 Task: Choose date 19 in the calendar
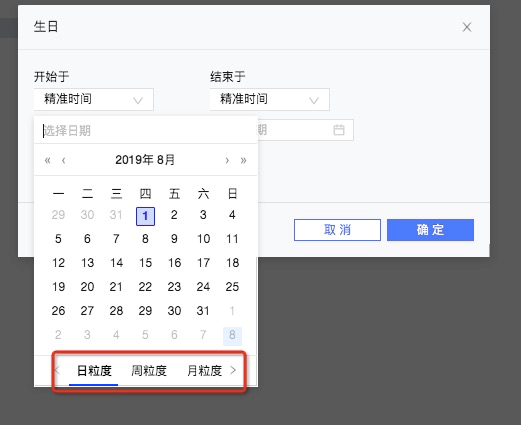point(58,287)
